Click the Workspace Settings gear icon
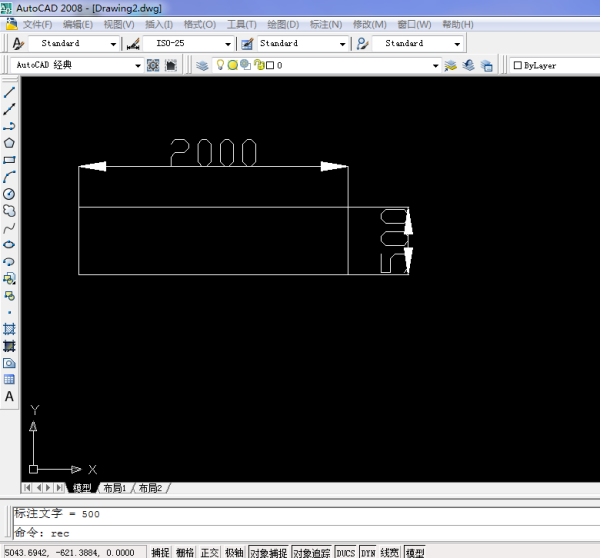Screen dimensions: 600x558 (153, 65)
